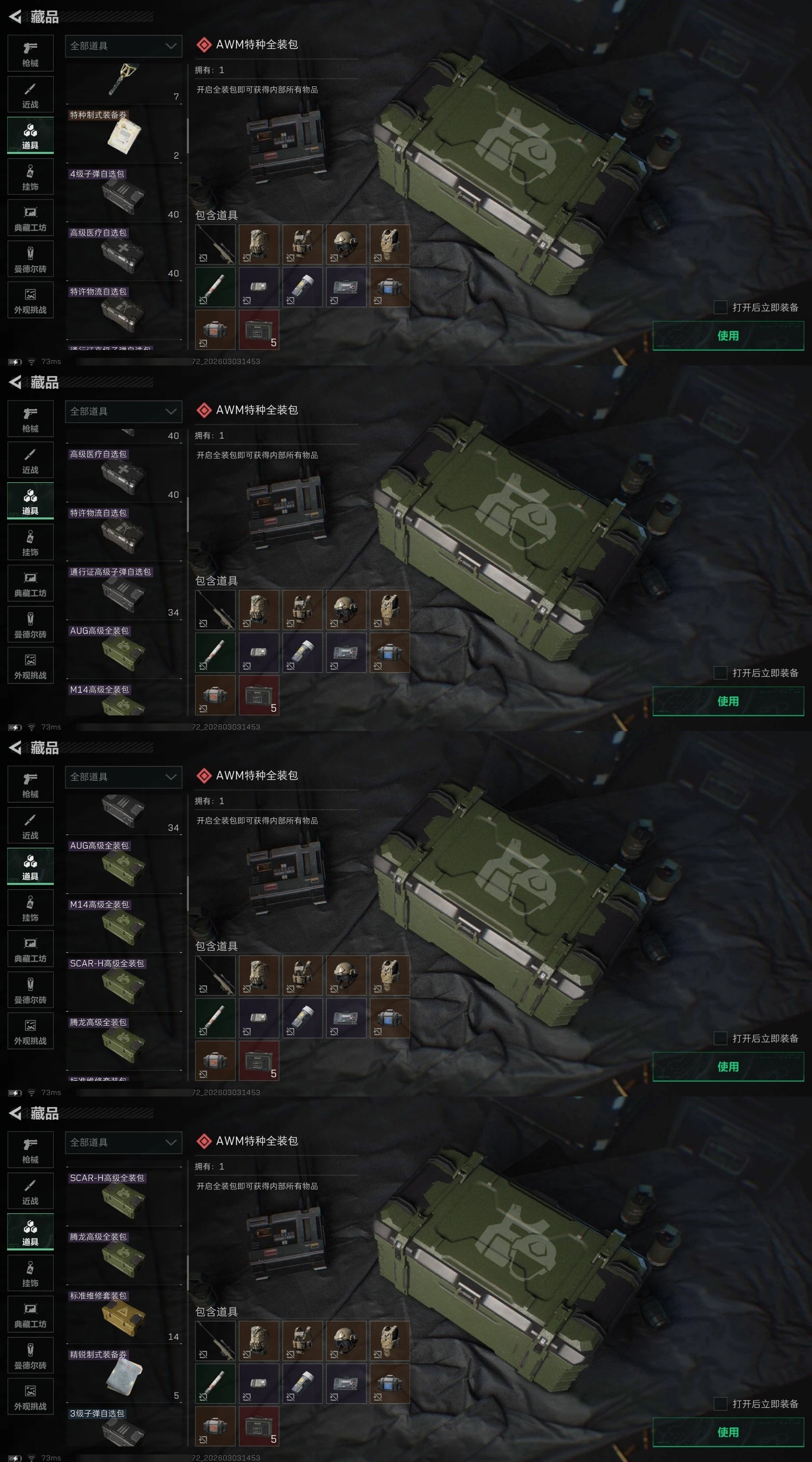The width and height of the screenshot is (812, 1462).
Task: Click 使用 button in screen listing 4级子弹自选包
Action: tap(728, 336)
